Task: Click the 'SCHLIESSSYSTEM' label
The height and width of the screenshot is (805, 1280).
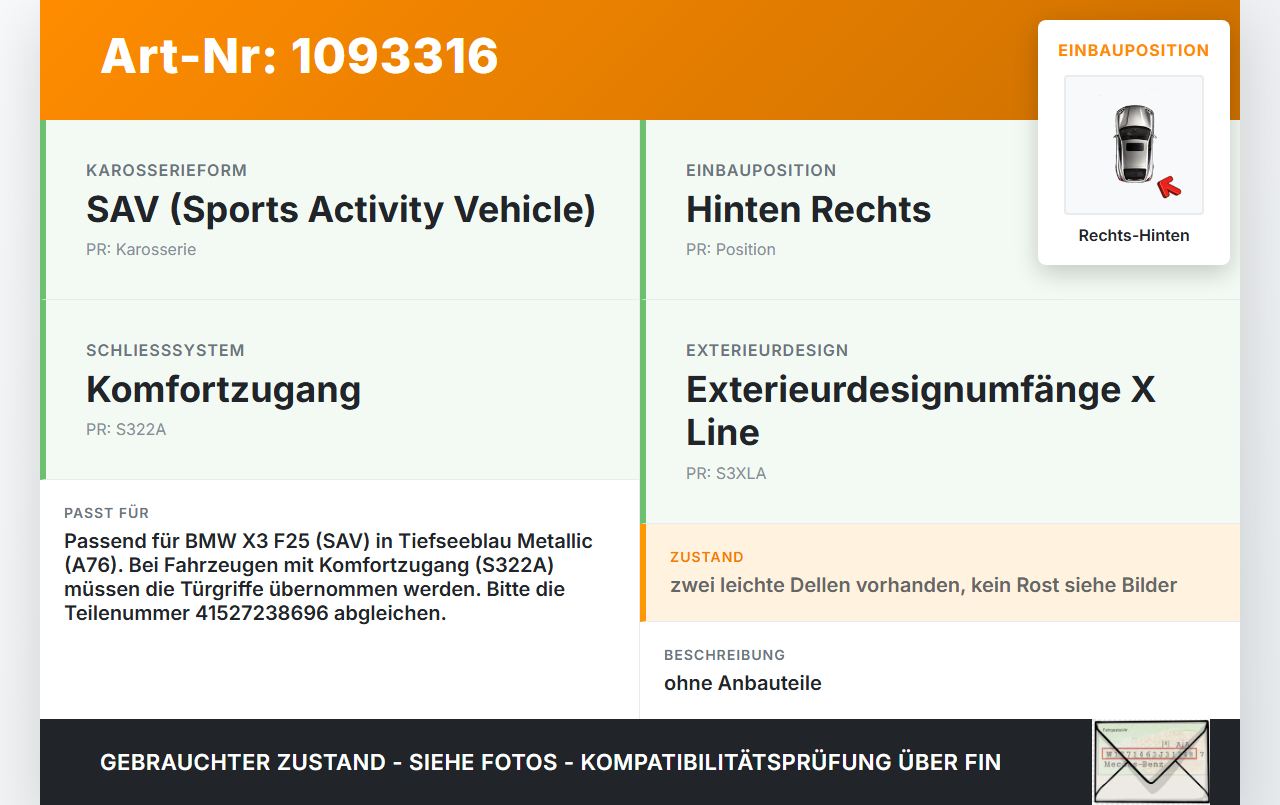Action: coord(165,351)
